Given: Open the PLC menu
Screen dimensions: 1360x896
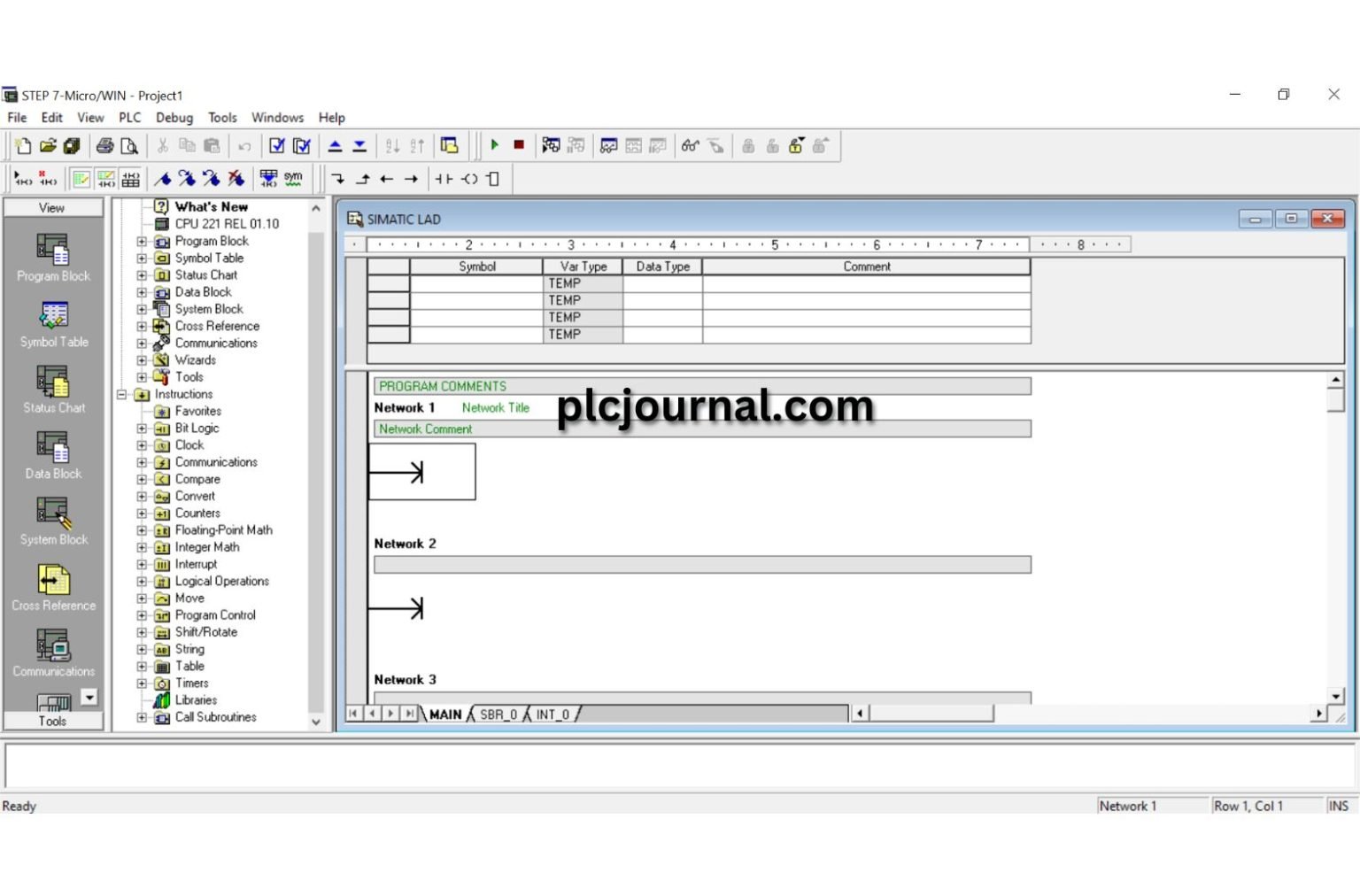Looking at the screenshot, I should pyautogui.click(x=129, y=118).
